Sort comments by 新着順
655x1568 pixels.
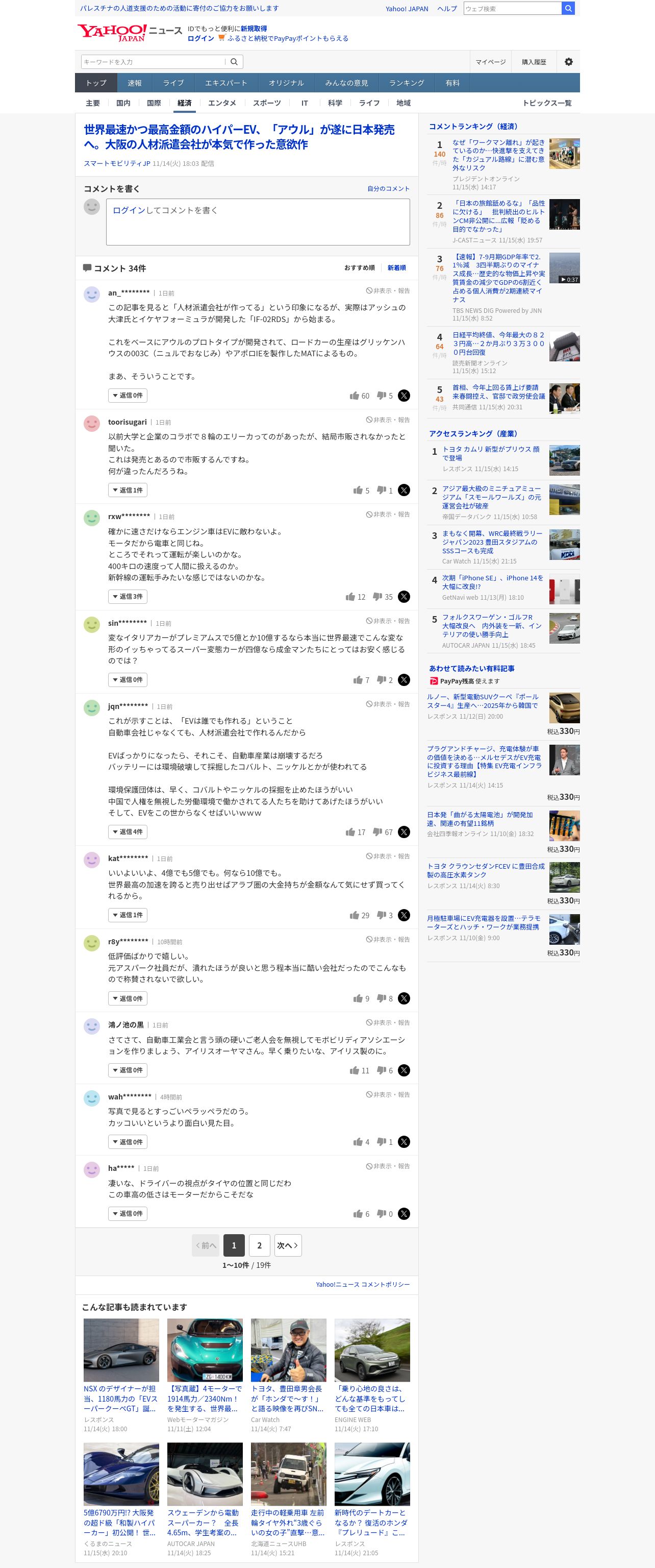coord(396,268)
